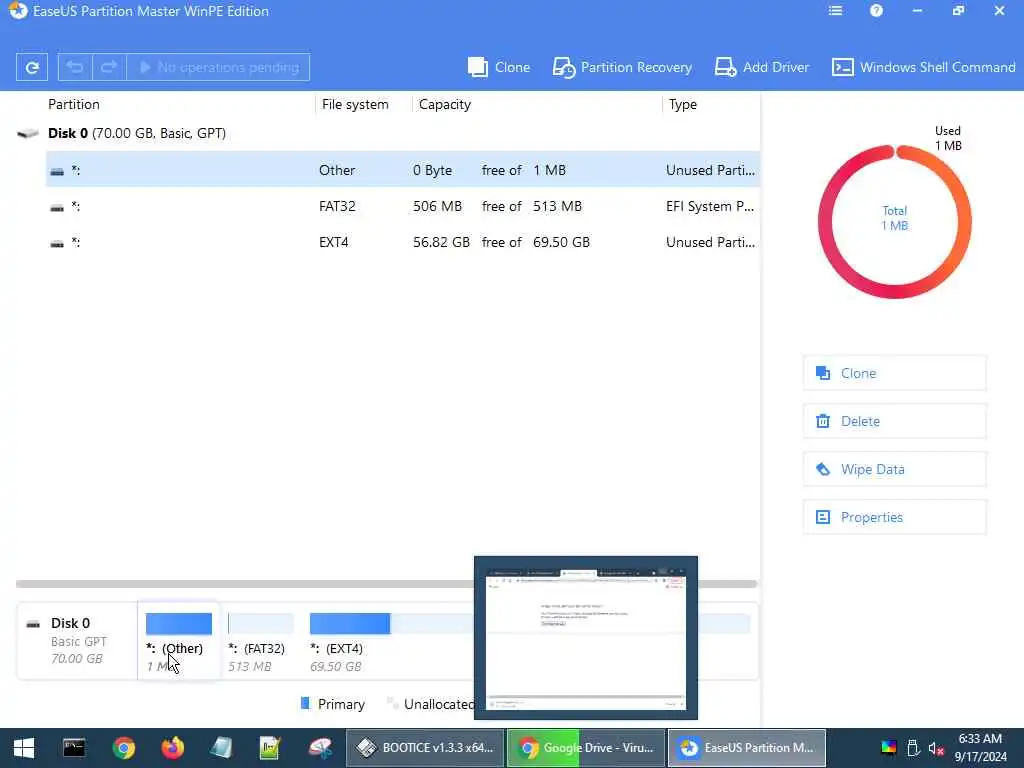Screen dimensions: 1024x768
Task: Switch to Google Drive Chrome taskbar window
Action: tap(586, 748)
